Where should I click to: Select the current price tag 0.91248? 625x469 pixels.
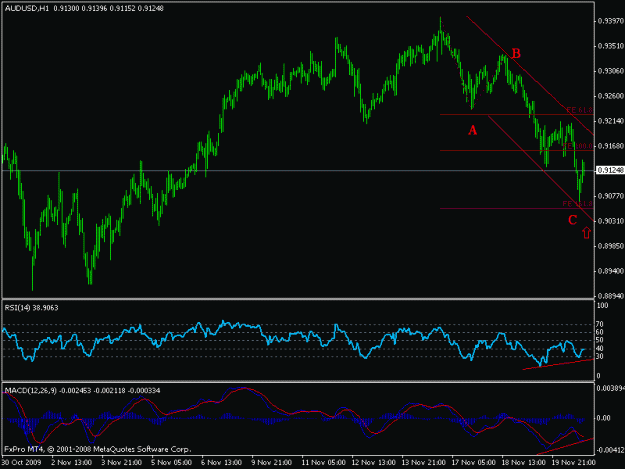(x=610, y=171)
